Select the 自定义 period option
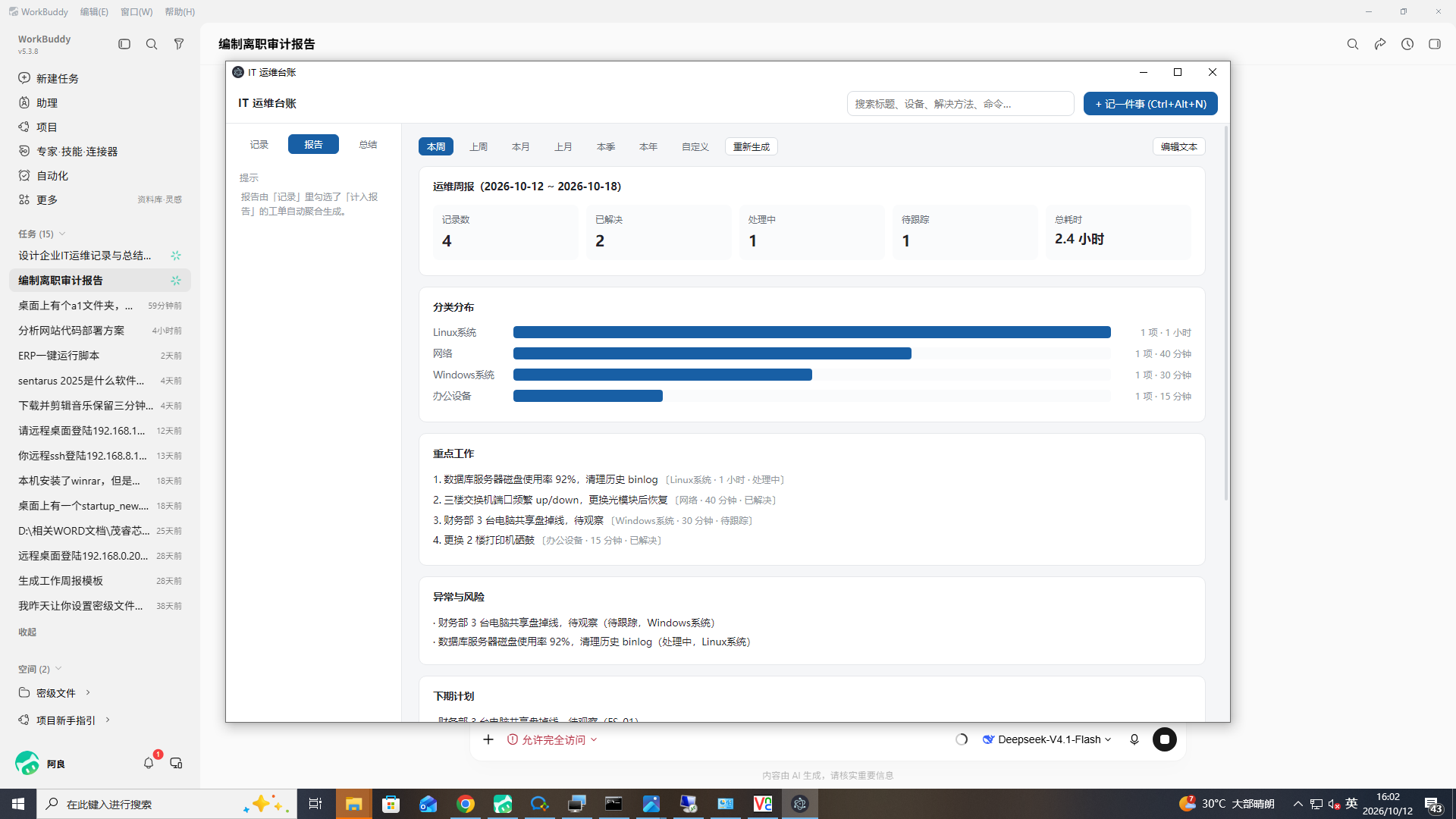The height and width of the screenshot is (819, 1456). coord(695,146)
